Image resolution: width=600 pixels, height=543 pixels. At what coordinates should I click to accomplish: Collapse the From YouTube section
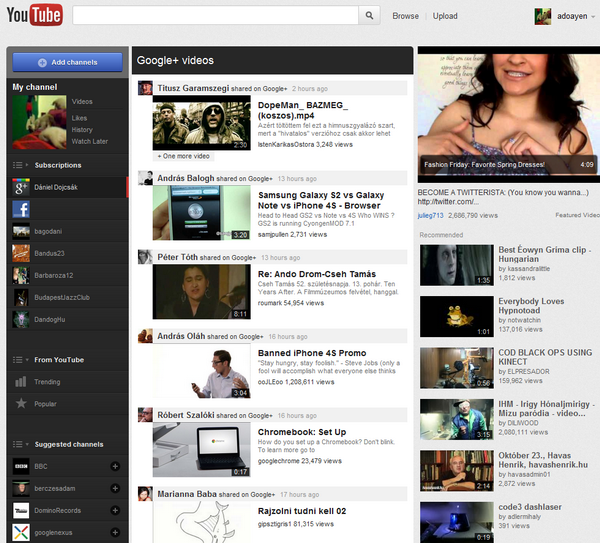click(27, 360)
